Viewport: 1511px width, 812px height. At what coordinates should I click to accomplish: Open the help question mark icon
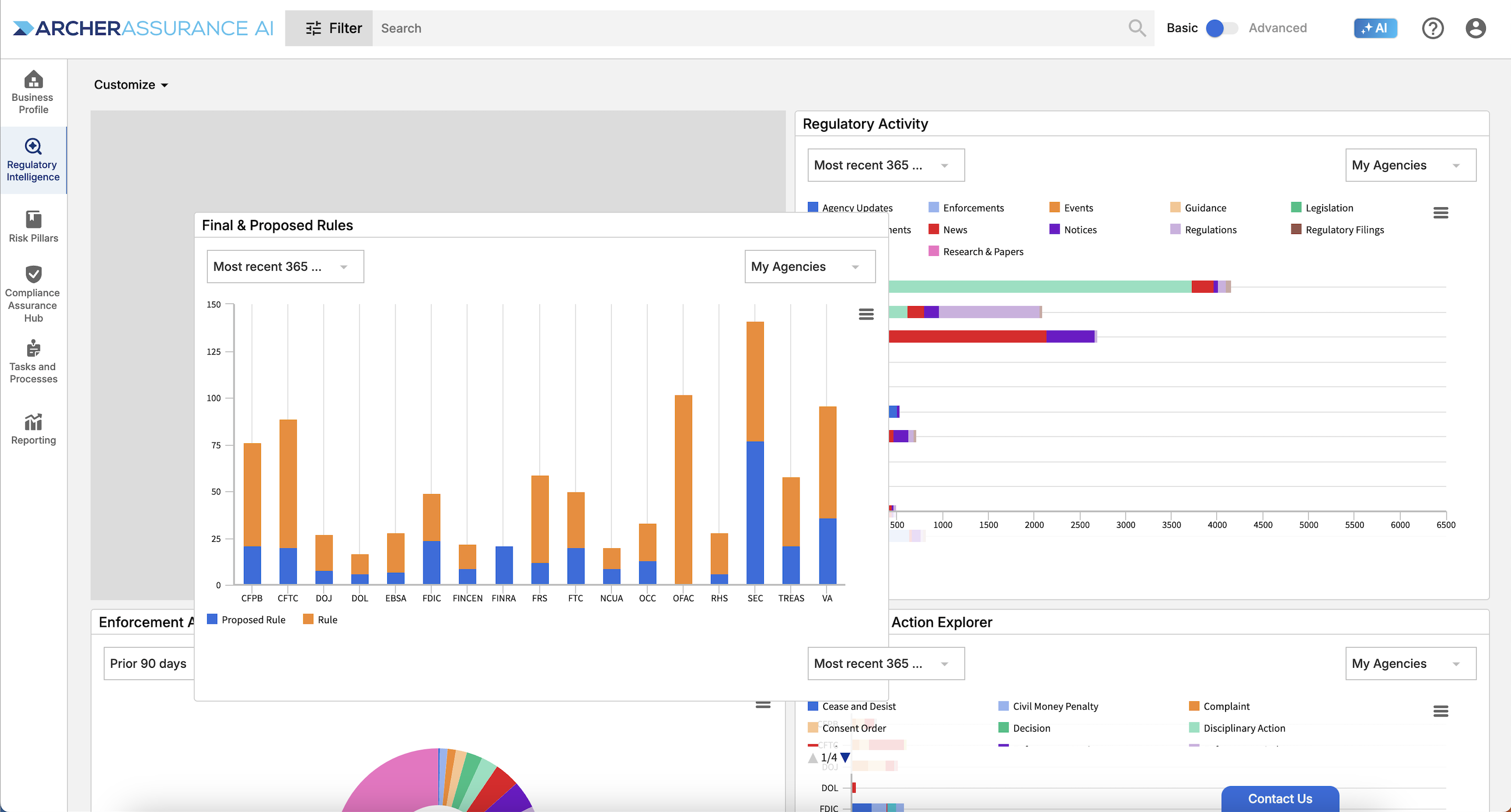(x=1432, y=28)
